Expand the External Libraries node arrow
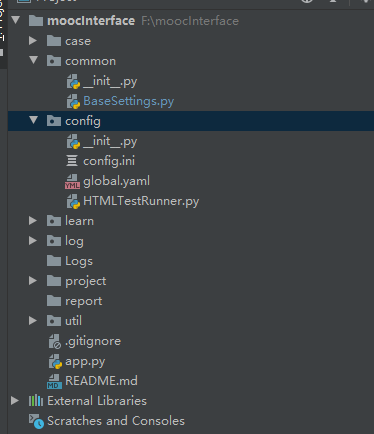The image size is (374, 434). tap(15, 401)
